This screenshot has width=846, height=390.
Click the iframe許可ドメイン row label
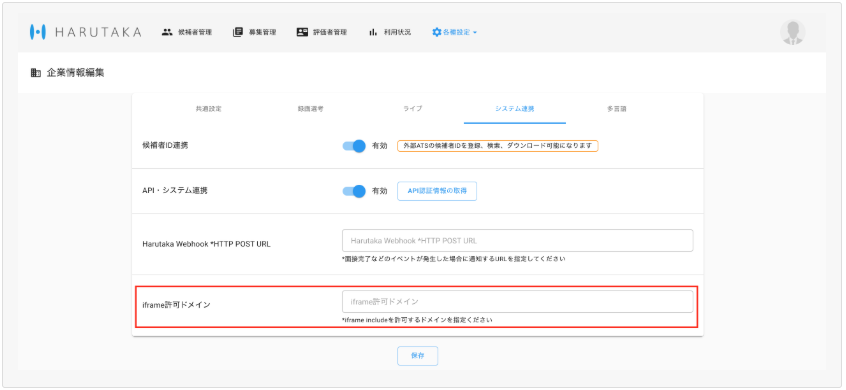pyautogui.click(x=176, y=305)
